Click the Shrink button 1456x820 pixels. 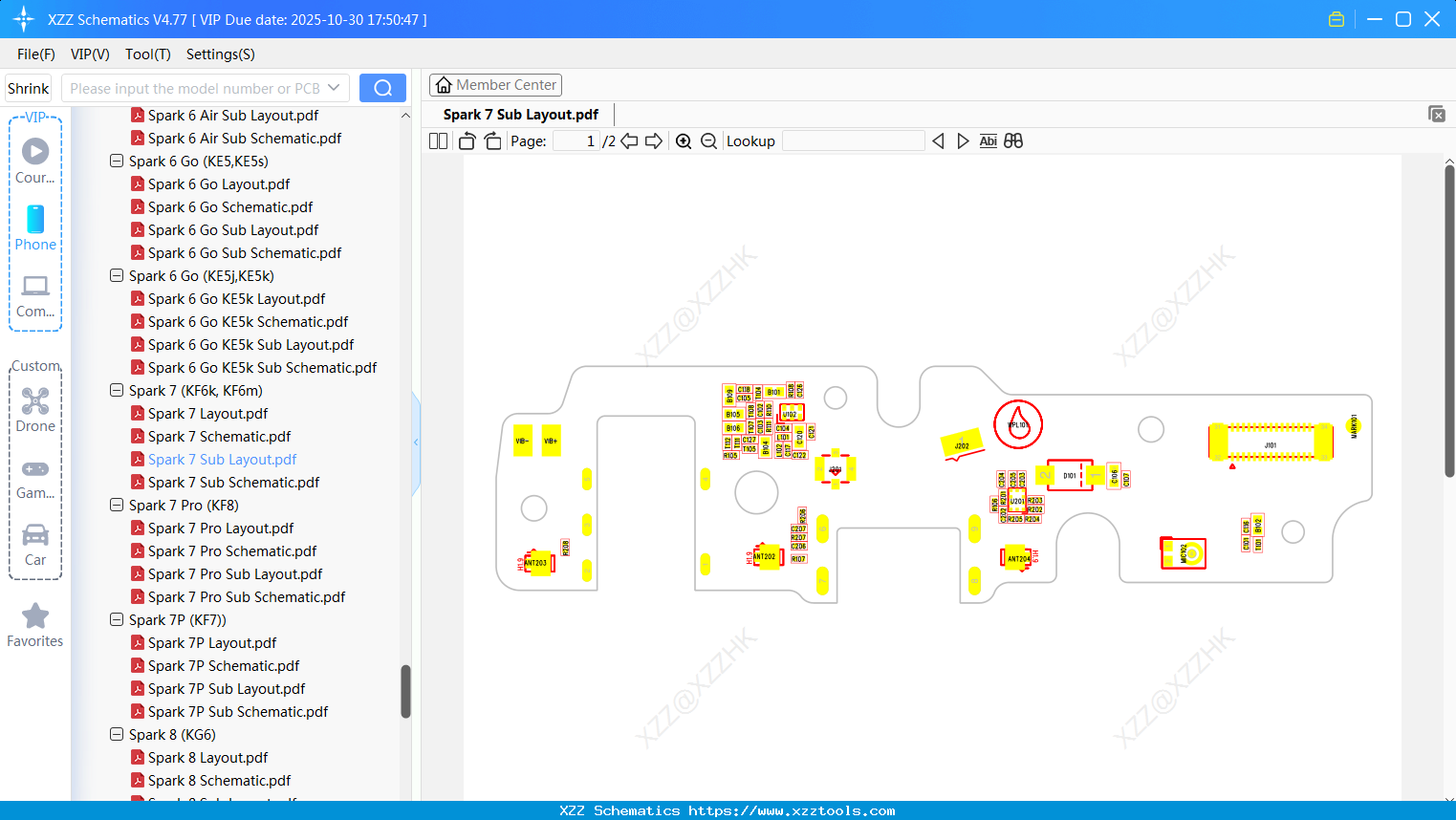click(x=28, y=87)
